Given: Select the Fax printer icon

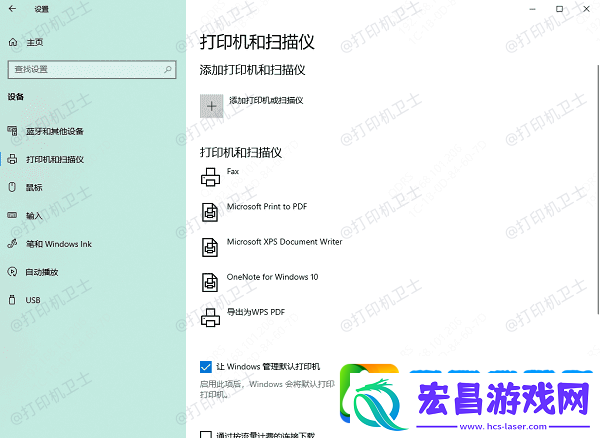Looking at the screenshot, I should (210, 177).
